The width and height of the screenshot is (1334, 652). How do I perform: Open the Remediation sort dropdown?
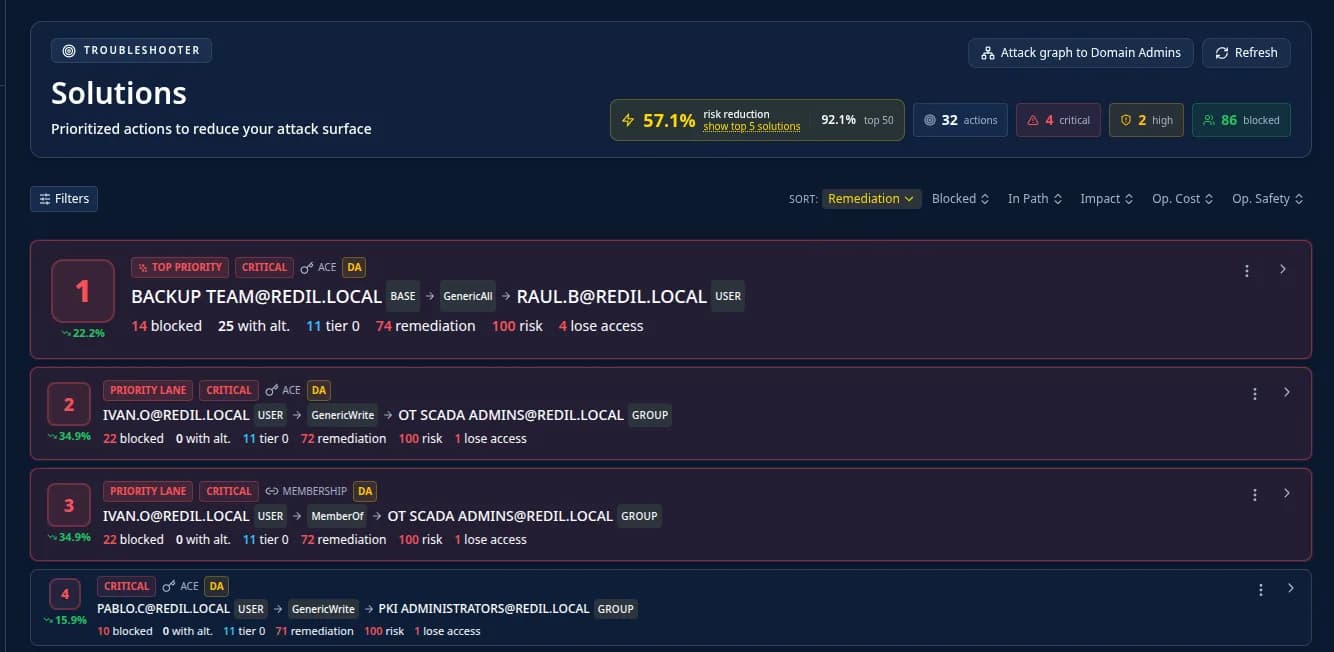870,198
